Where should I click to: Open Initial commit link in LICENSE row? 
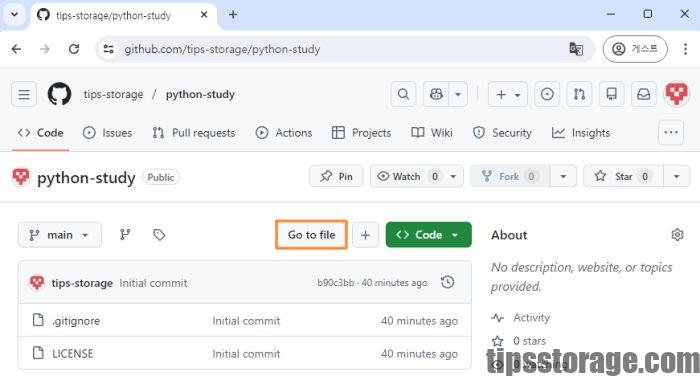pos(246,354)
